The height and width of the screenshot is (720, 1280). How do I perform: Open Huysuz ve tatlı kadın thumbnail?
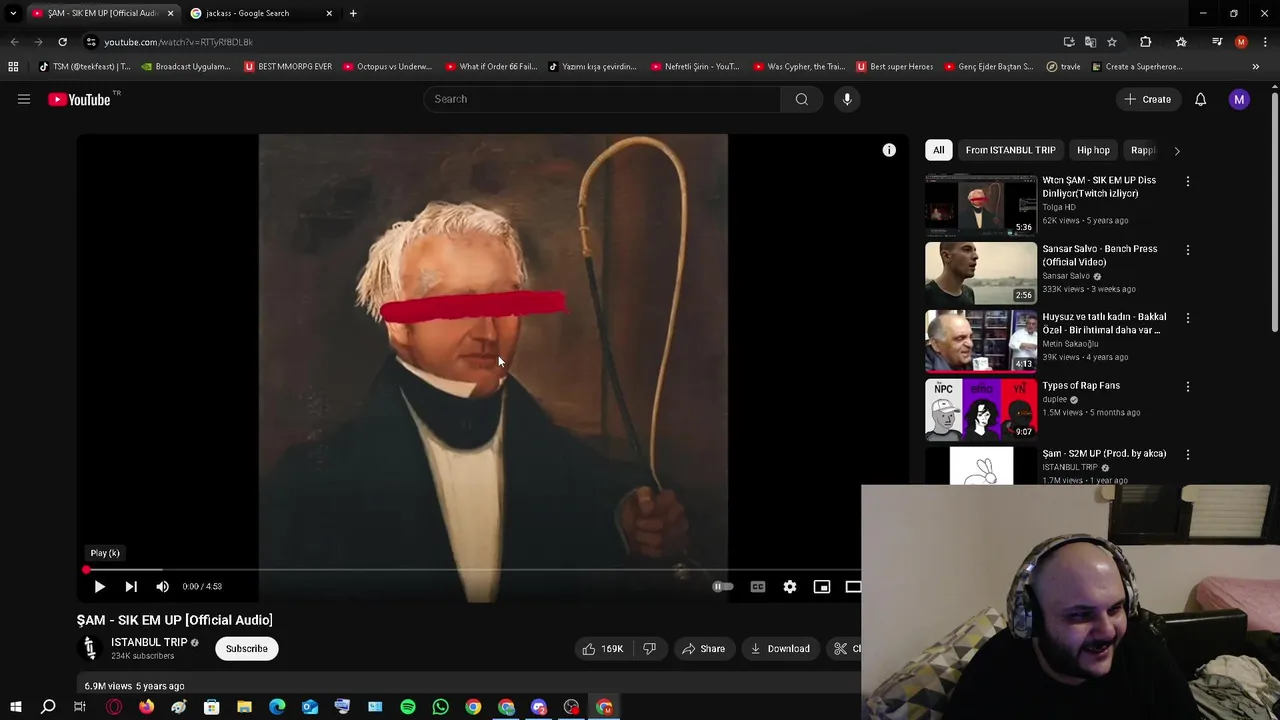coord(981,341)
